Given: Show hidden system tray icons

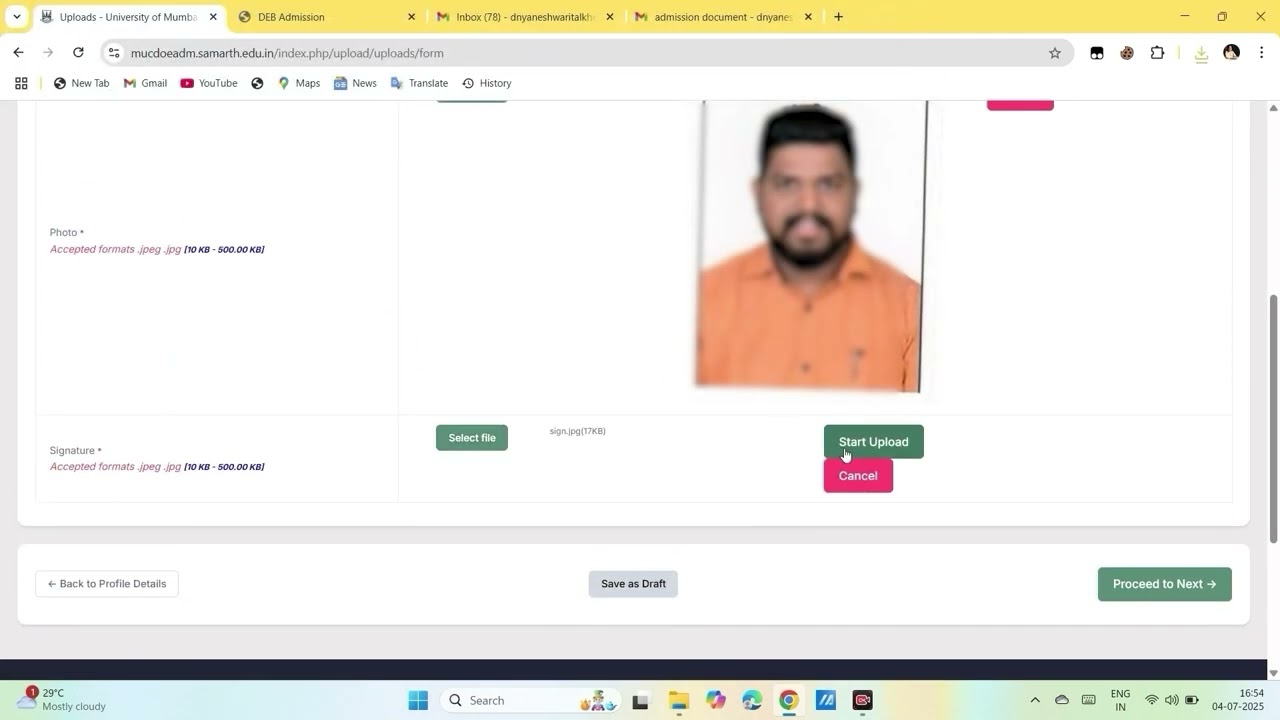Looking at the screenshot, I should (1035, 700).
